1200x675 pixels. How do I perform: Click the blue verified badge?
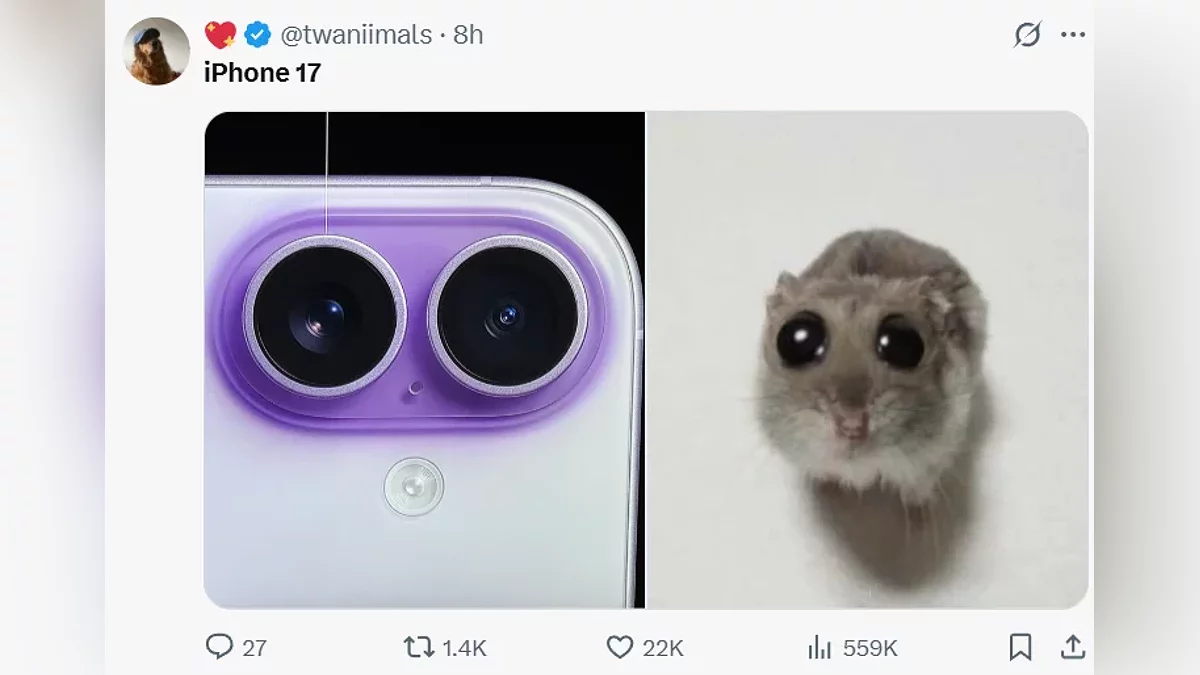point(257,35)
